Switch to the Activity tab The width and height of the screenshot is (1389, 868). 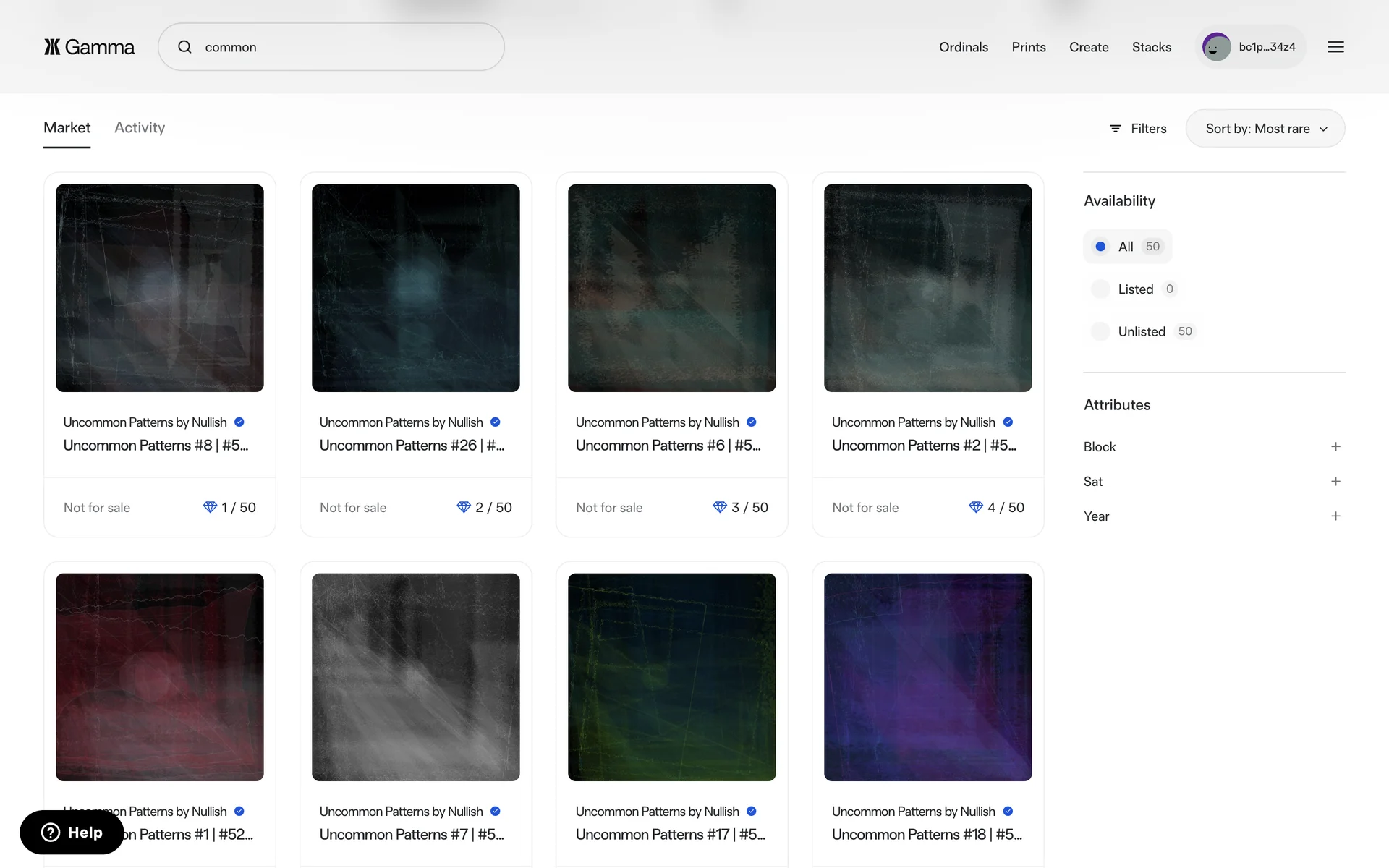[x=140, y=128]
